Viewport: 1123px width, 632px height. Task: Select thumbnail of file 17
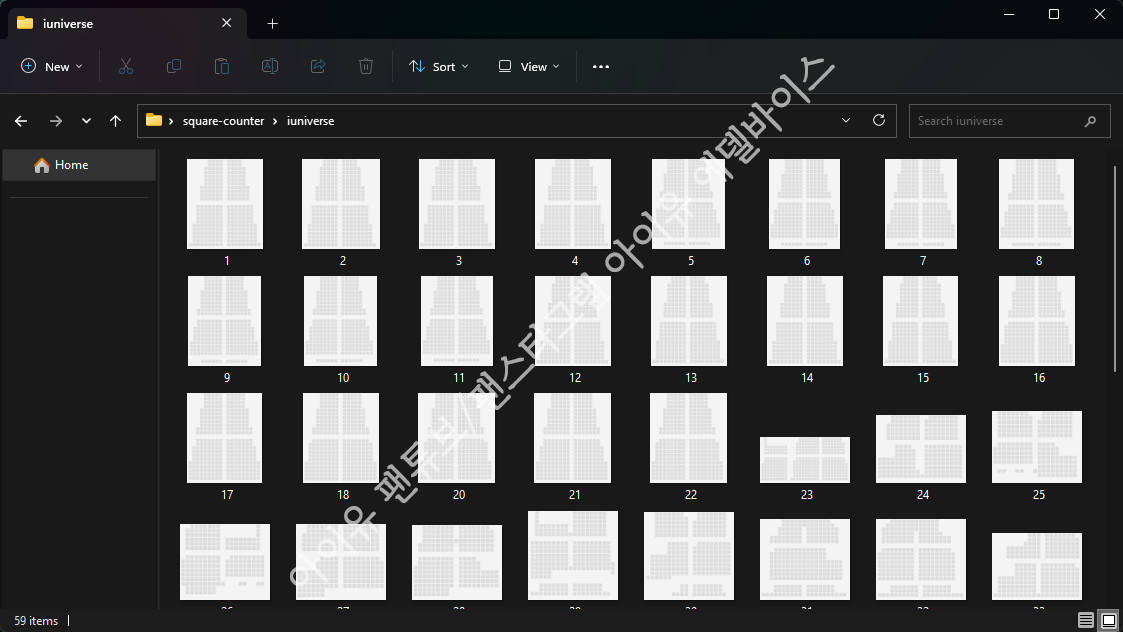click(224, 438)
